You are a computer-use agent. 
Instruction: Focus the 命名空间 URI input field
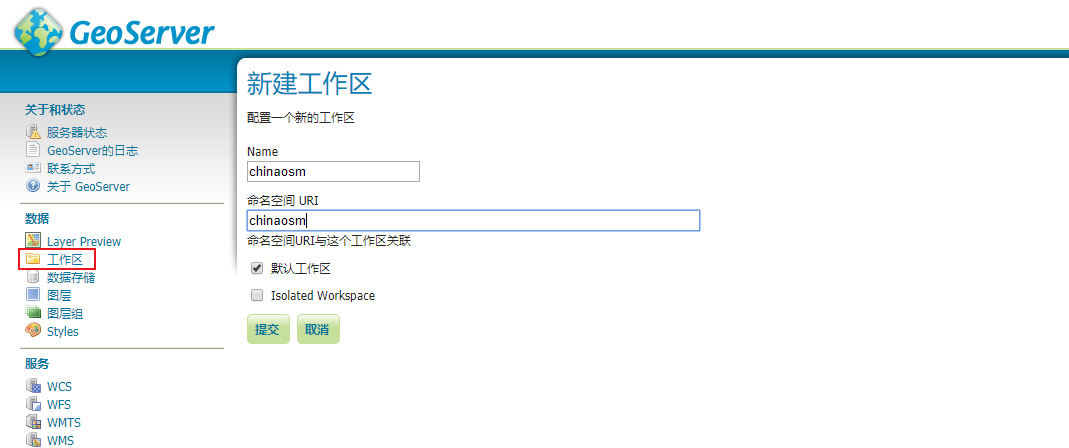[x=473, y=220]
